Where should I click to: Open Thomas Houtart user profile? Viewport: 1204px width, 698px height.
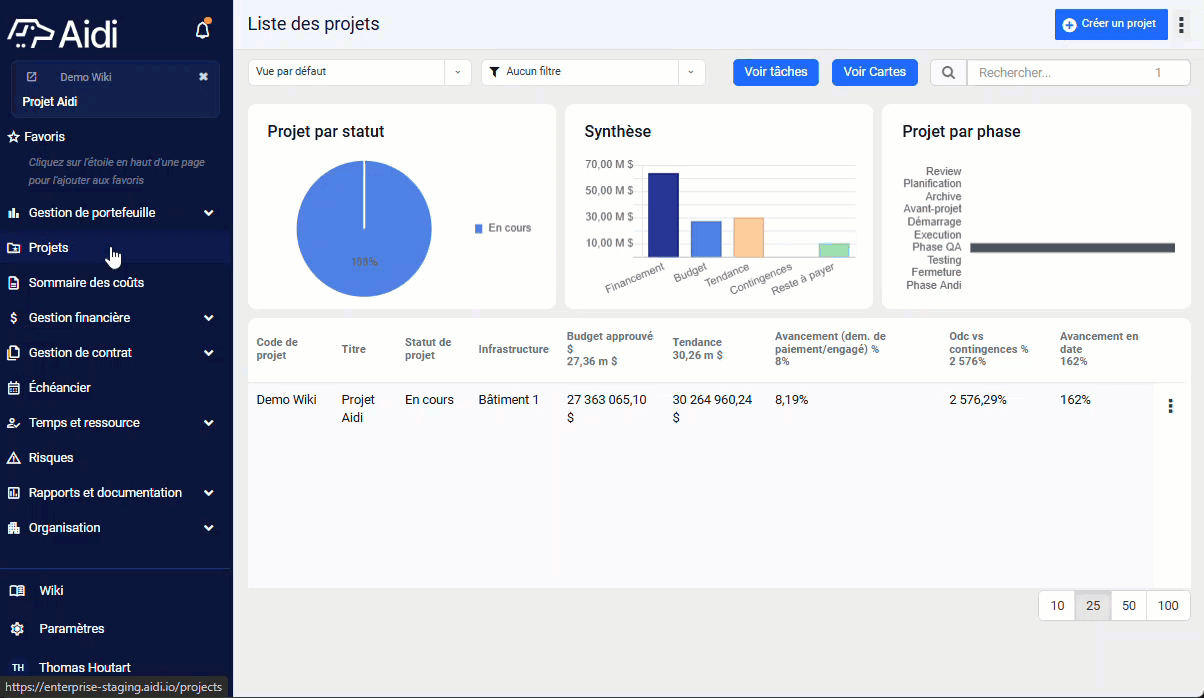coord(85,668)
